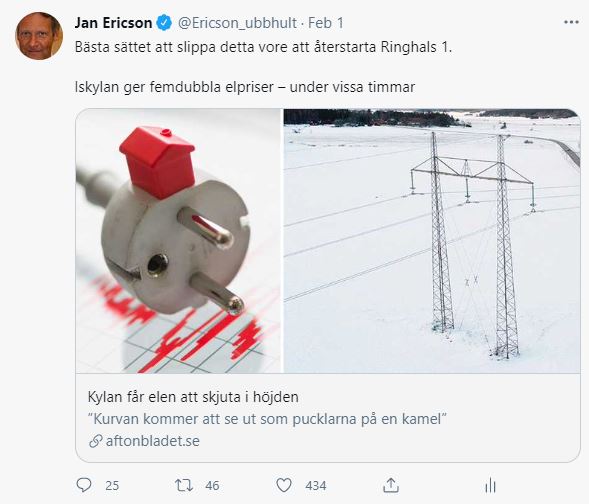Click the 25 replies count
This screenshot has height=504, width=589.
(x=112, y=486)
